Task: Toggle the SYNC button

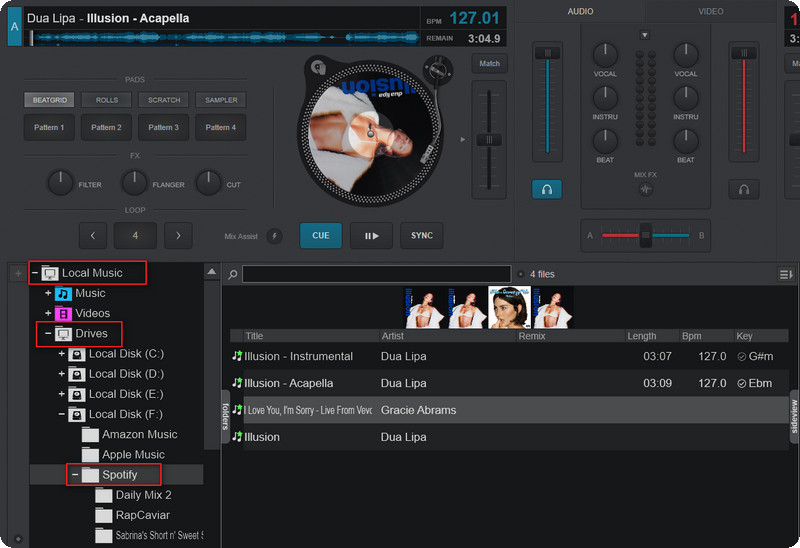Action: click(421, 236)
